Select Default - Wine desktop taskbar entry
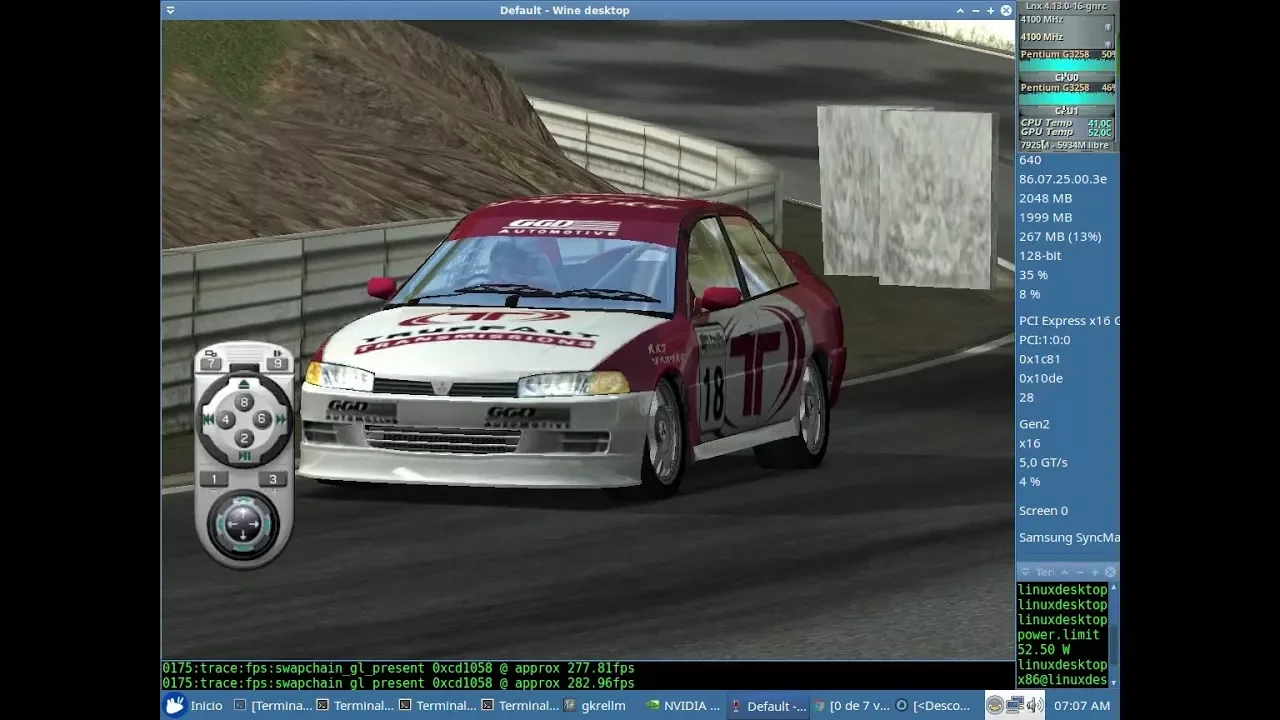The image size is (1280, 720). (768, 705)
